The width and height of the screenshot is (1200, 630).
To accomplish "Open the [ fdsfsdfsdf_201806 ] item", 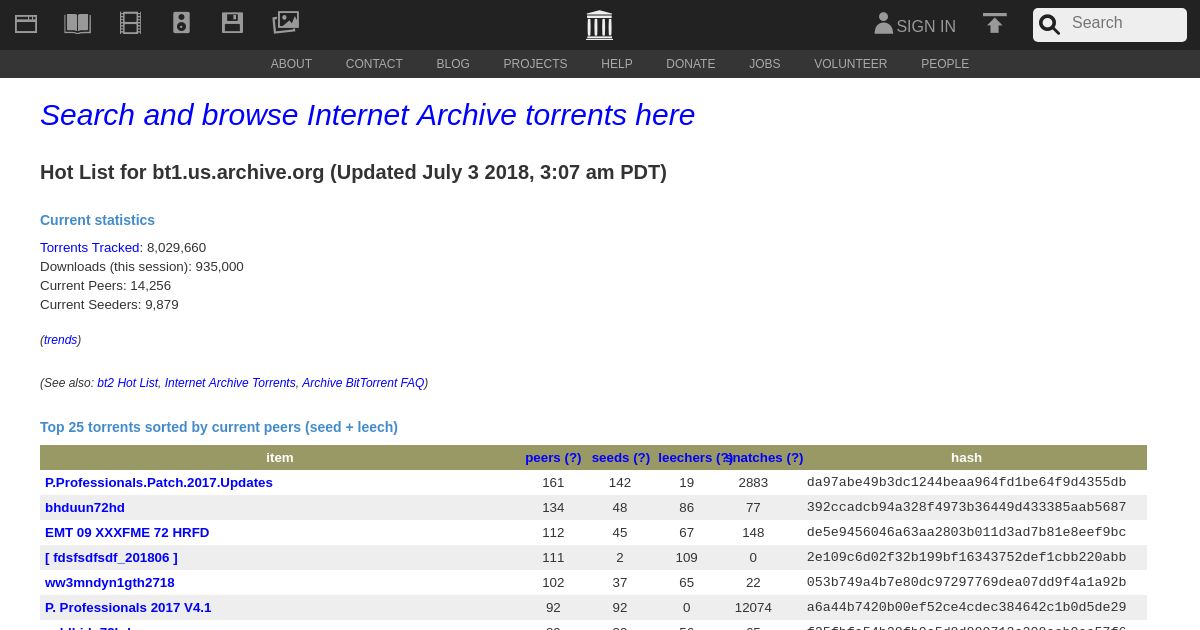I will click(111, 558).
